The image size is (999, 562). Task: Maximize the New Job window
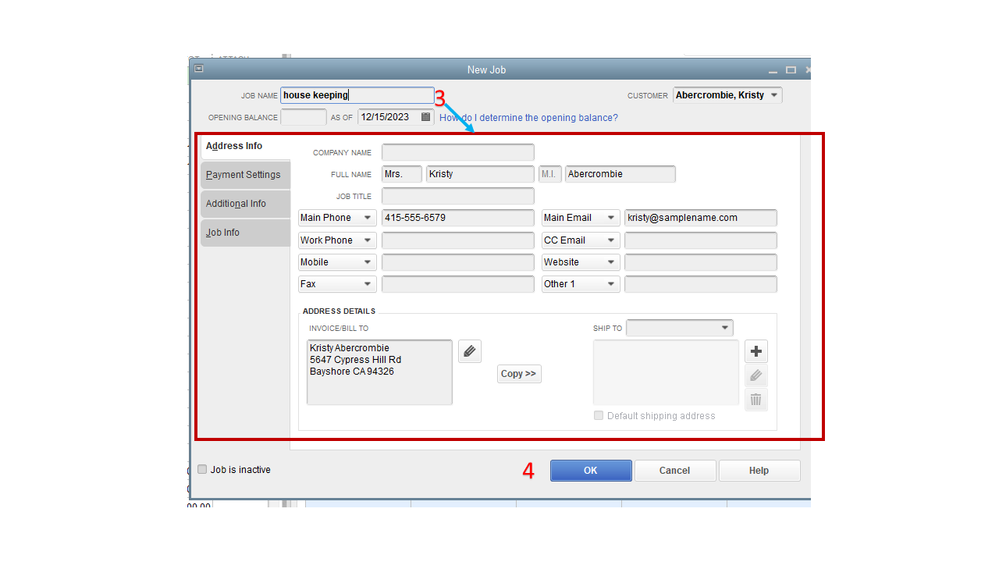coord(791,70)
